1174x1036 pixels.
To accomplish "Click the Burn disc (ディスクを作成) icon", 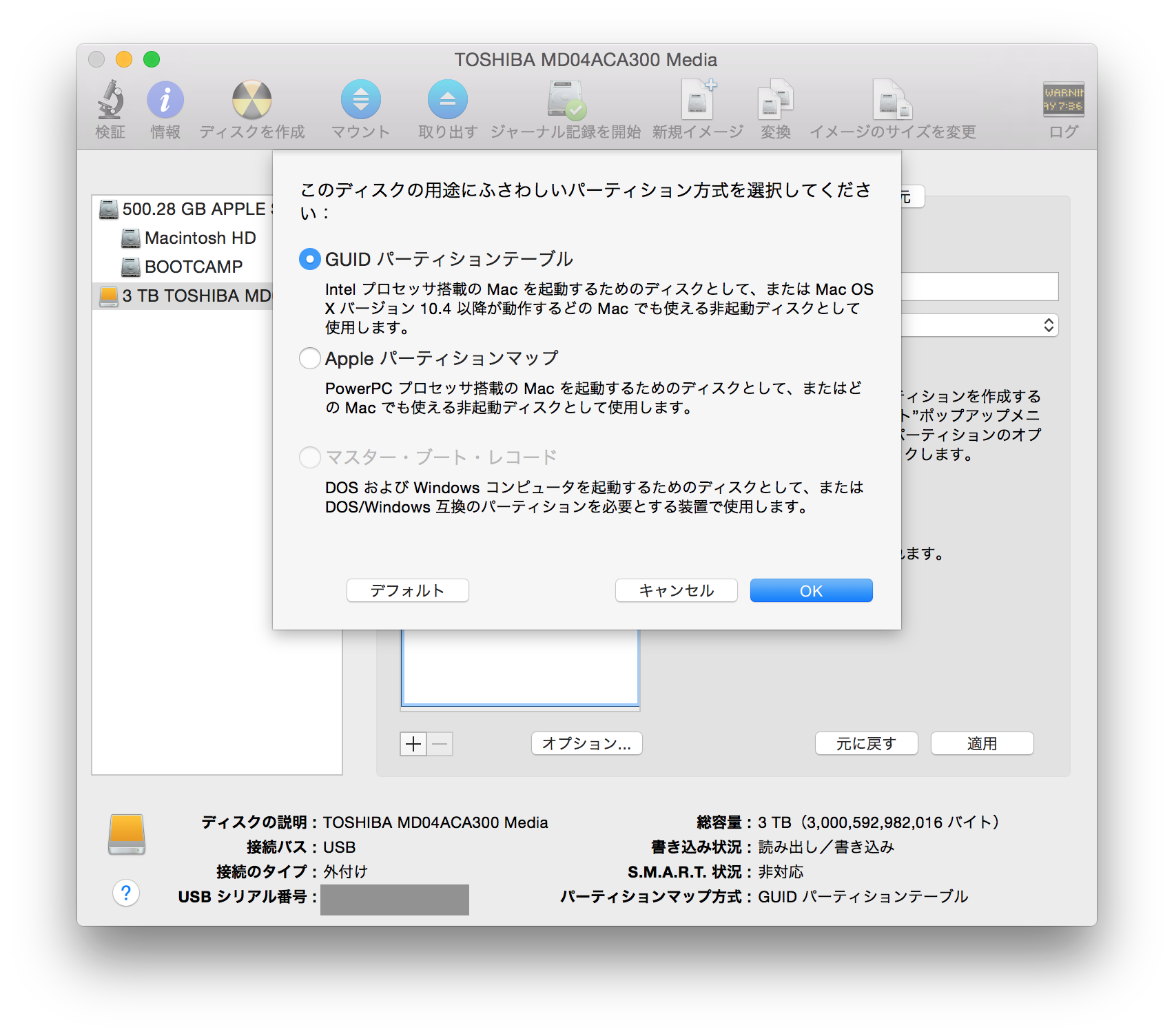I will [251, 100].
